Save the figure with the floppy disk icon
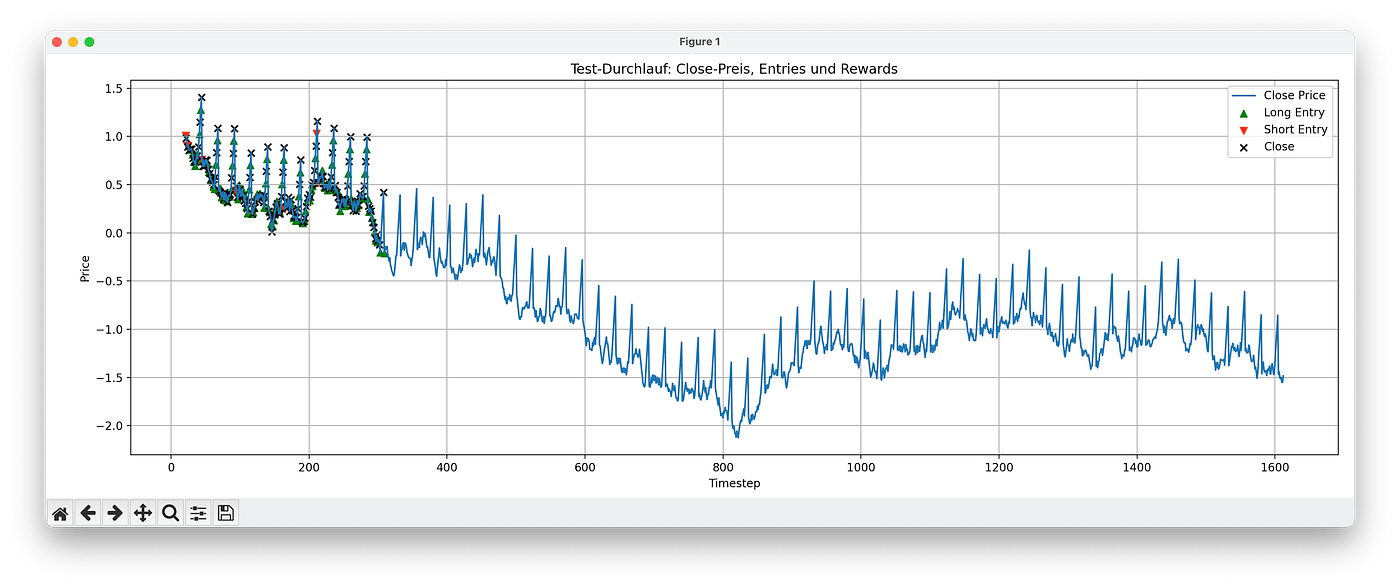The image size is (1400, 587). [226, 513]
